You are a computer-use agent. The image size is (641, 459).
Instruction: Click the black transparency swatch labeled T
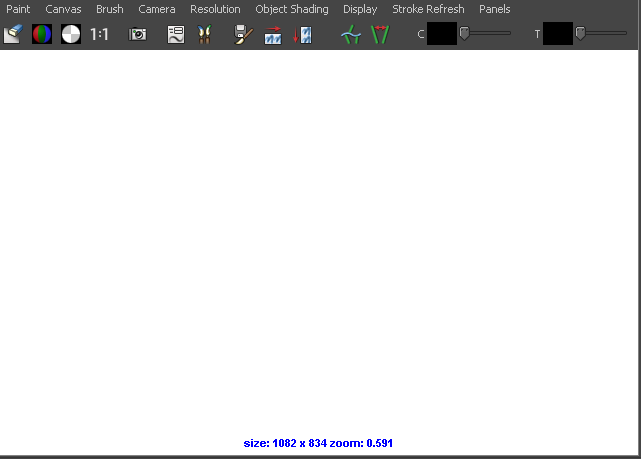pos(558,34)
